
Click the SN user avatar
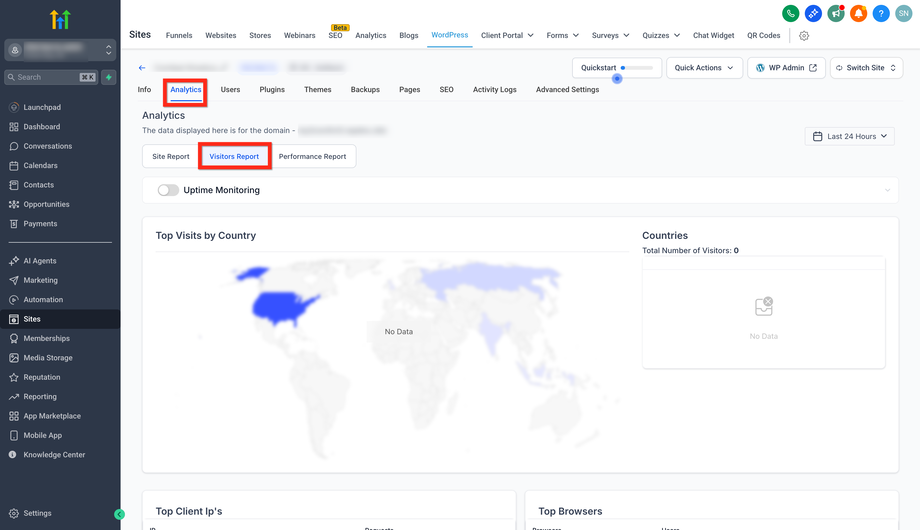903,14
